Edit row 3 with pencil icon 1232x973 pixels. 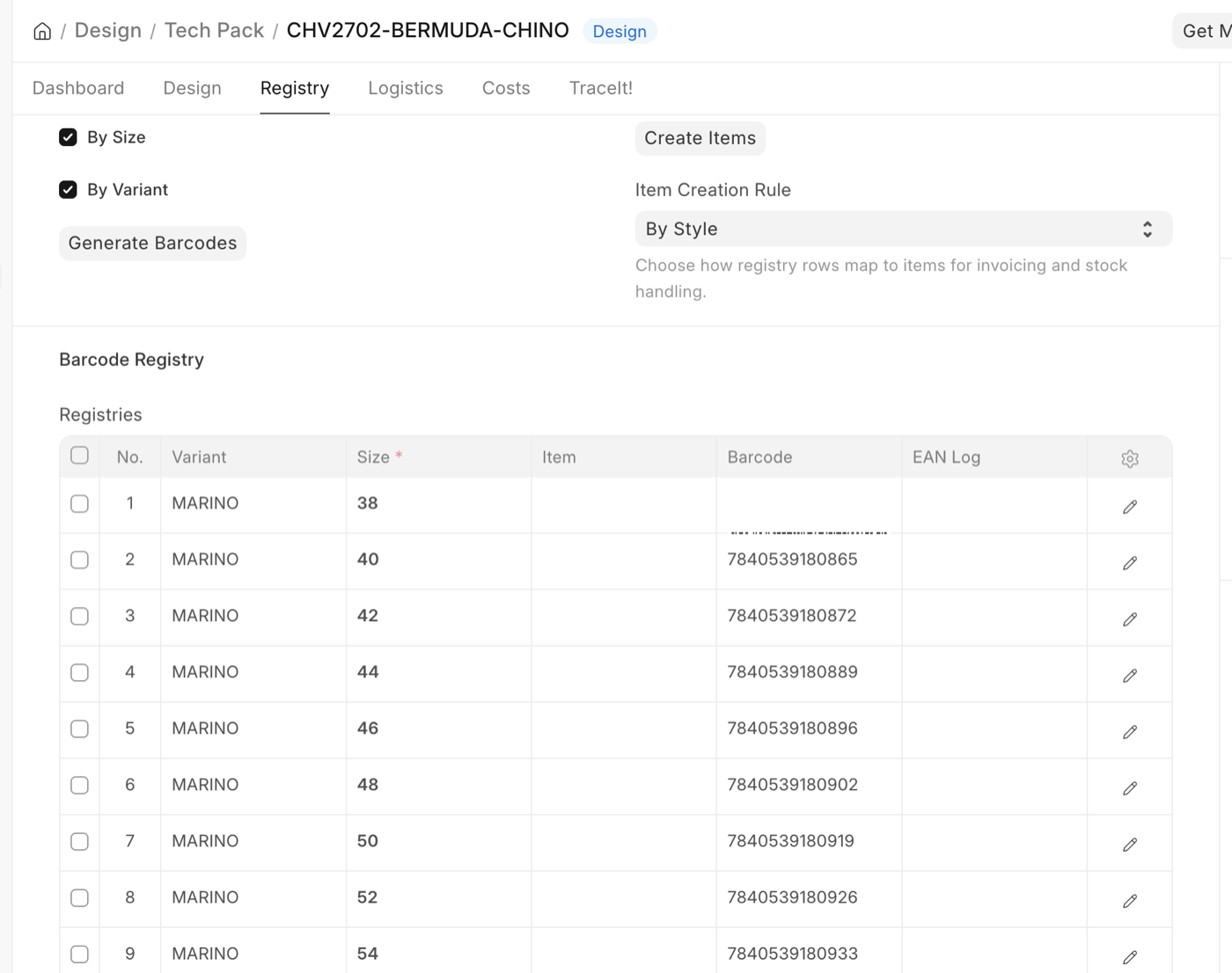(1130, 619)
